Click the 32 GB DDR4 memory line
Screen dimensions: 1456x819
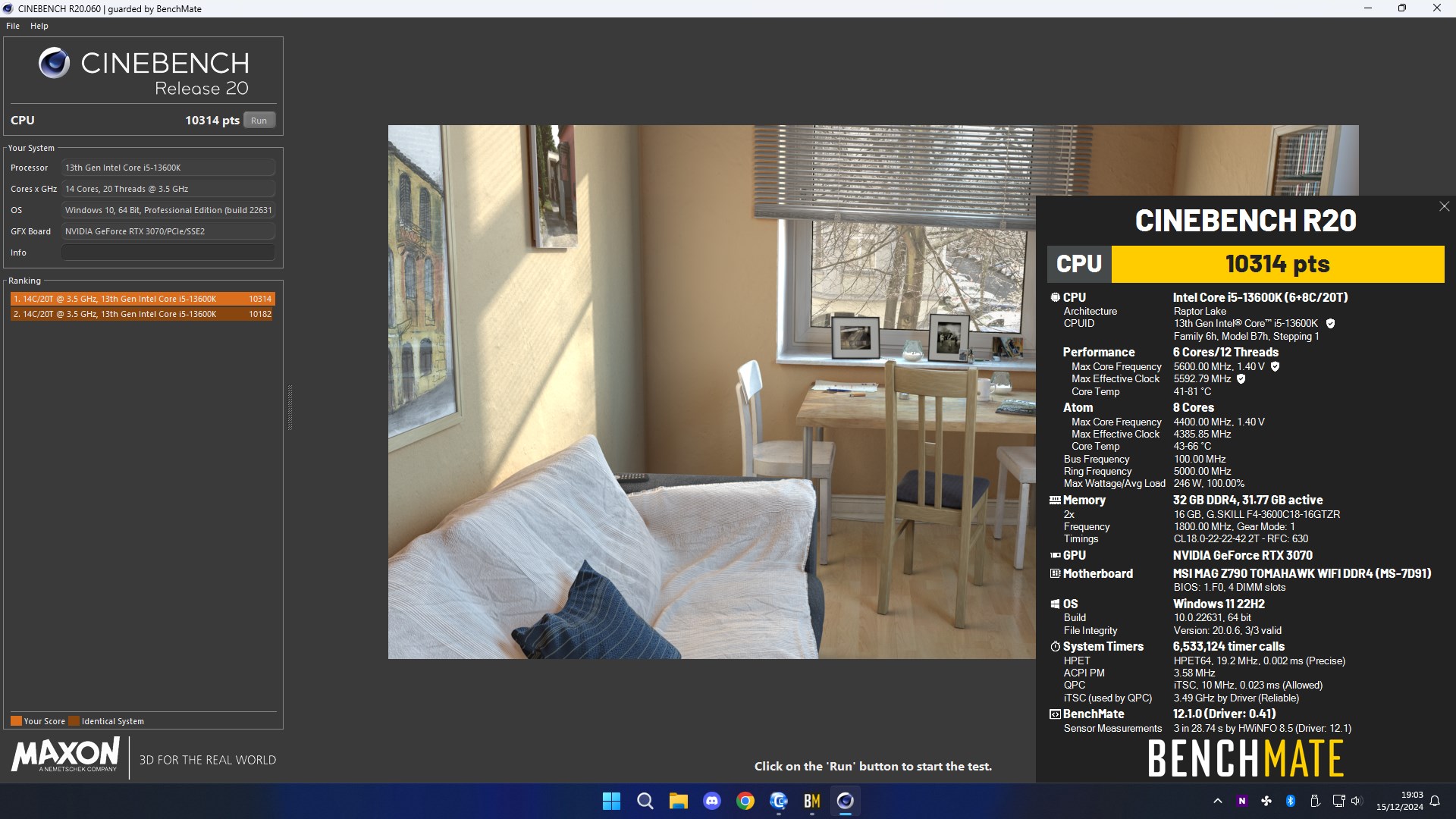pos(1247,500)
